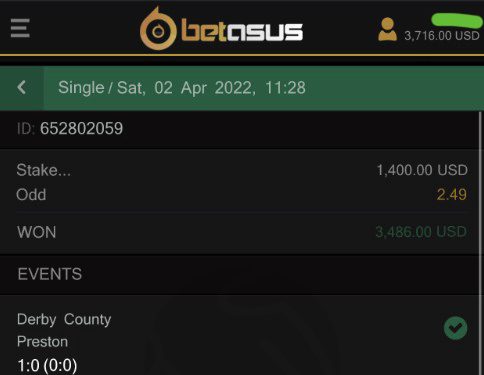Click the Betasus wordmark text

242,31
